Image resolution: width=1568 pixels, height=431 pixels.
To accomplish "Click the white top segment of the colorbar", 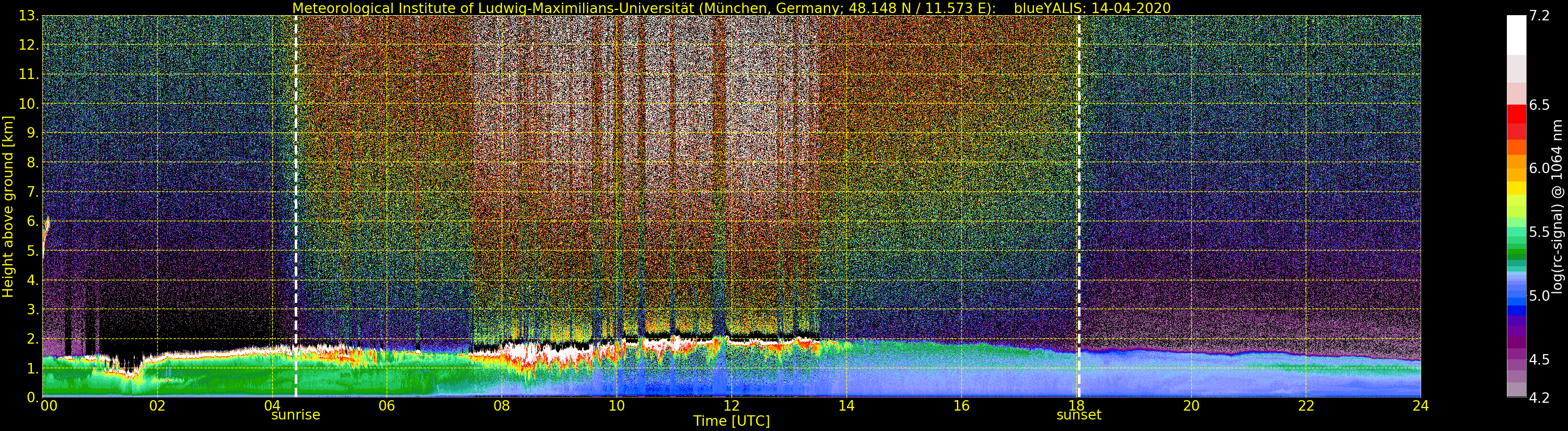I will coord(1516,33).
